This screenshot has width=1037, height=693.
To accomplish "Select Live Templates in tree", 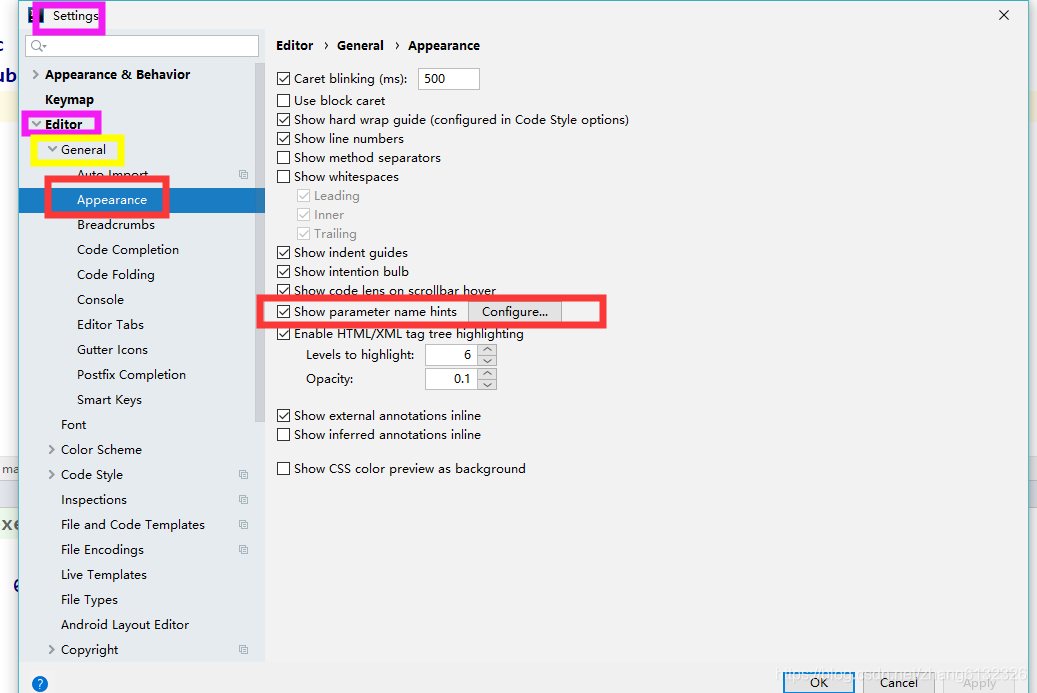I will click(104, 575).
